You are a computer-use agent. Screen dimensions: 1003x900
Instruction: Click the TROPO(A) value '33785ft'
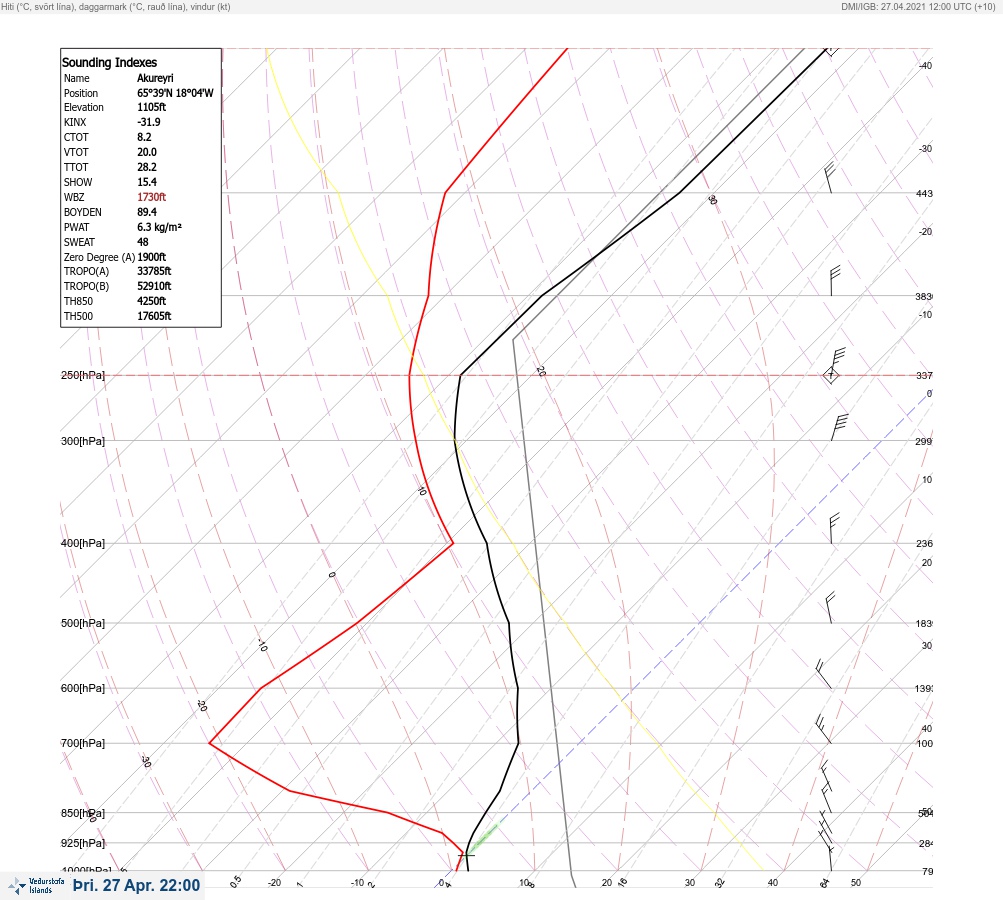tap(154, 271)
